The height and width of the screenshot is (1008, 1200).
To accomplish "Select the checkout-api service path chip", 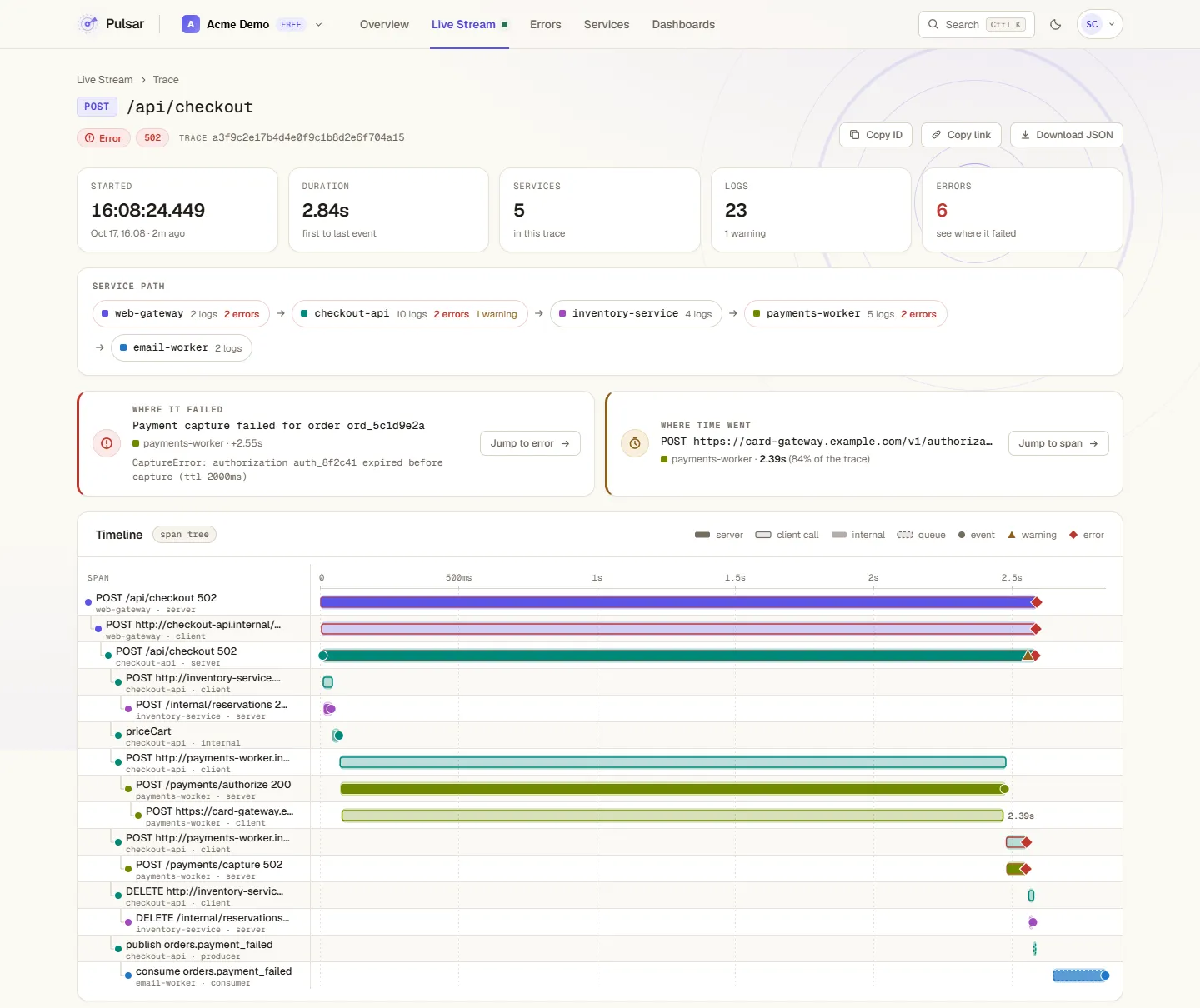I will click(x=409, y=314).
